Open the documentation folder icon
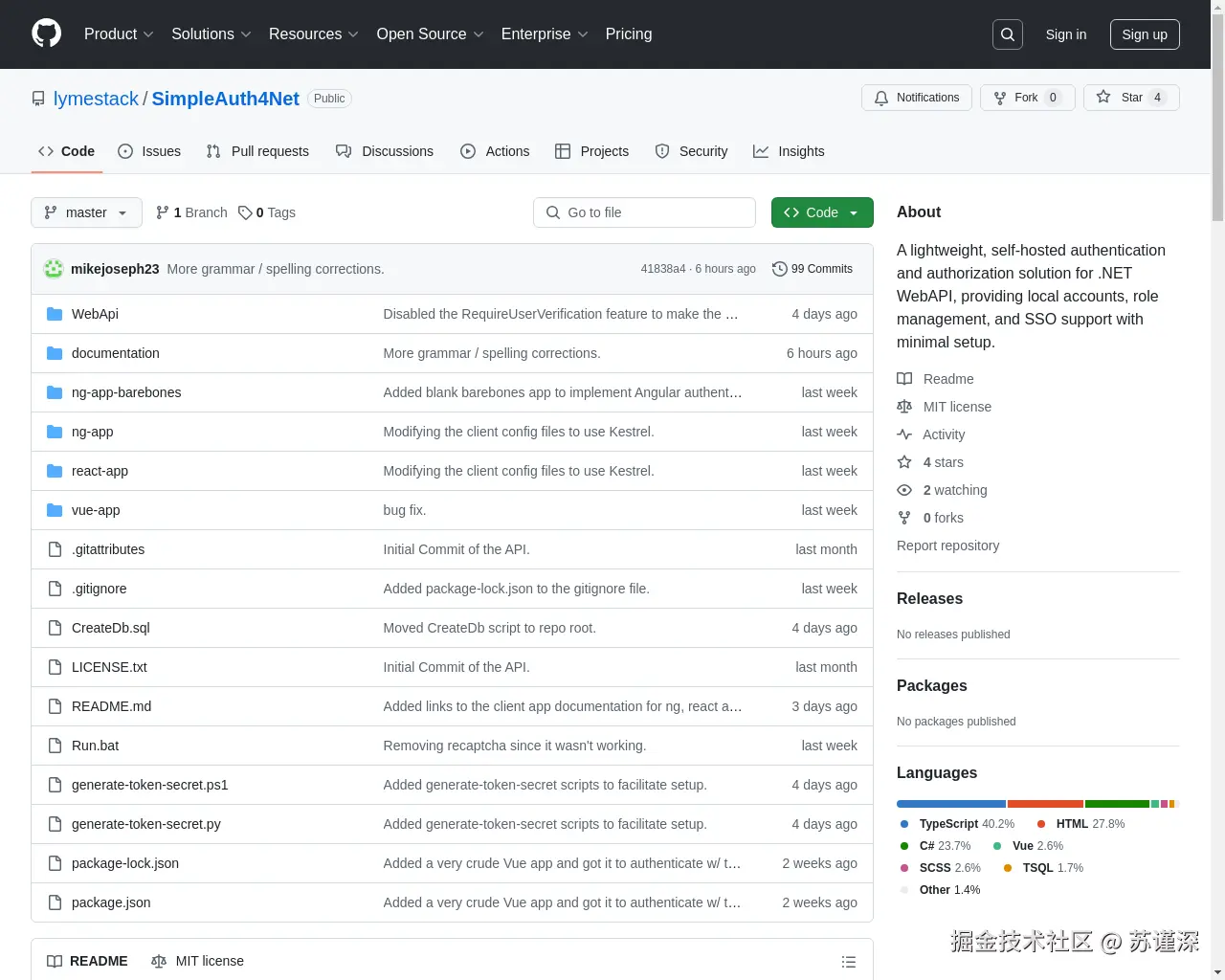Image resolution: width=1225 pixels, height=980 pixels. point(55,353)
